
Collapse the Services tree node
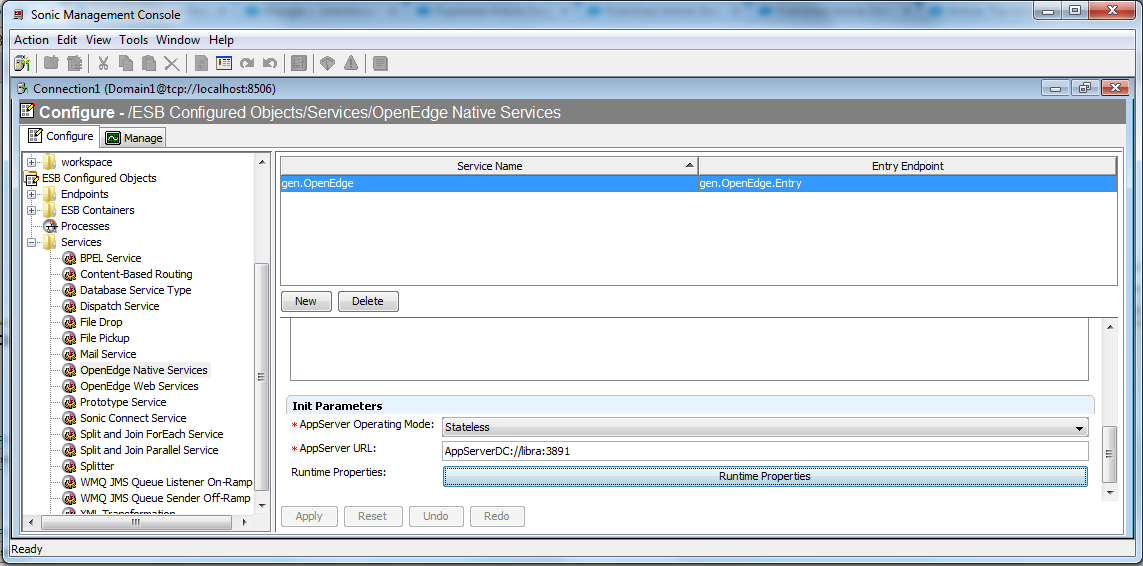(31, 242)
